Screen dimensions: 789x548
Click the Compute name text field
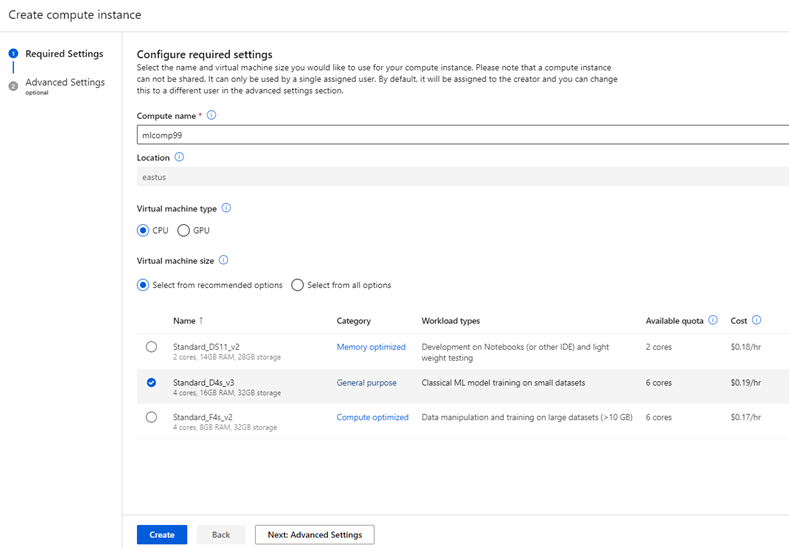460,134
